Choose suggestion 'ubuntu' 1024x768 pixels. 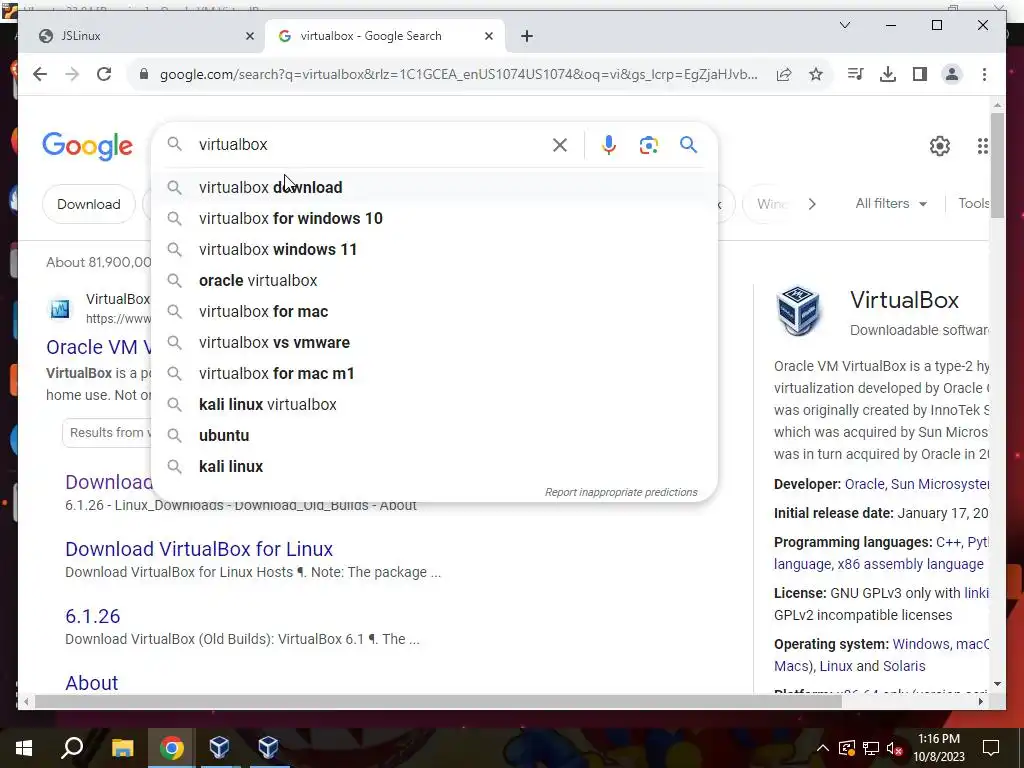[434, 436]
